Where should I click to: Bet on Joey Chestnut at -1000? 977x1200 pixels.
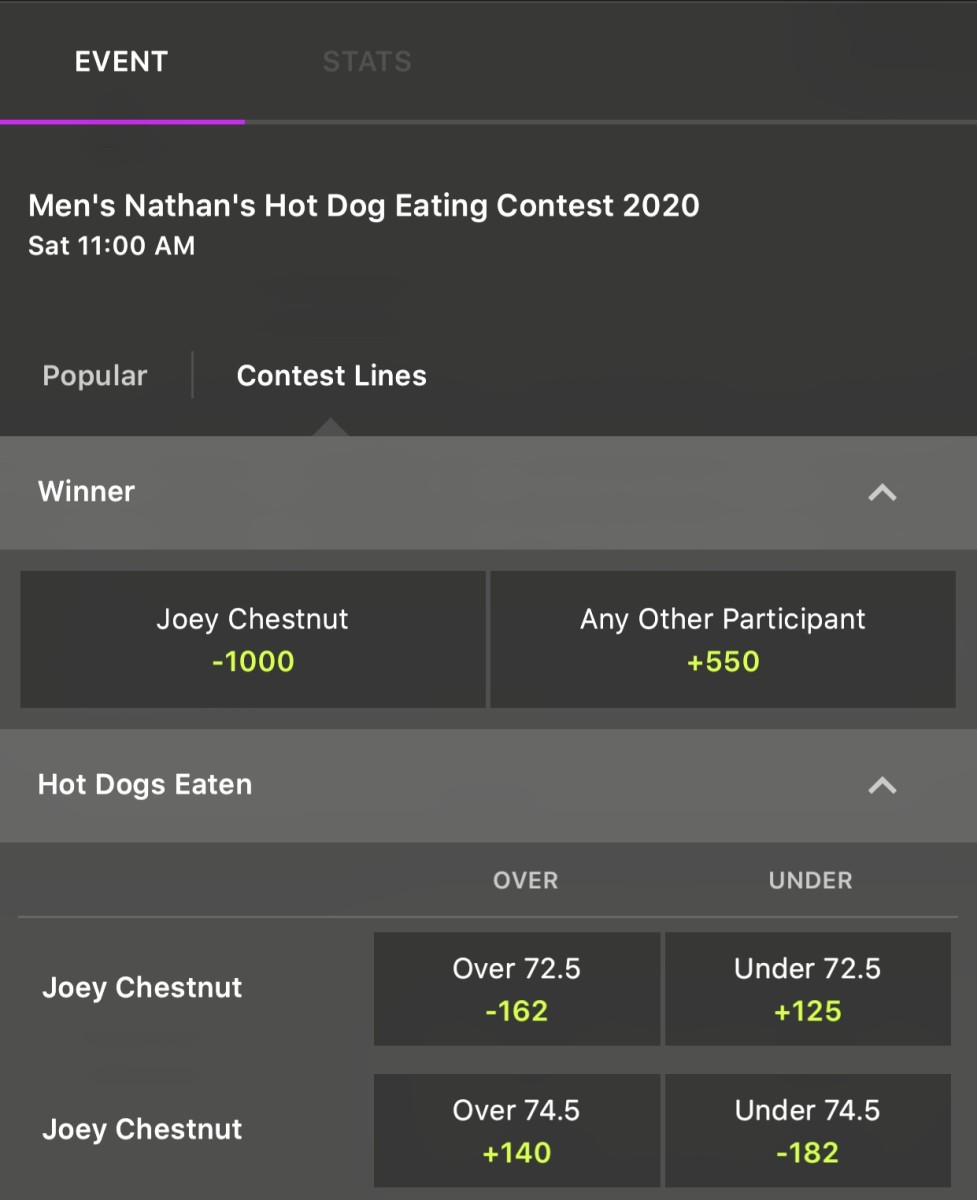[252, 640]
